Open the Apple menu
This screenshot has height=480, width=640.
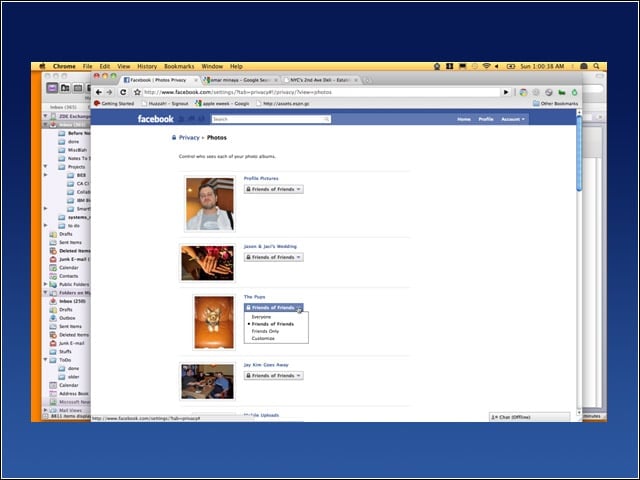[42, 66]
